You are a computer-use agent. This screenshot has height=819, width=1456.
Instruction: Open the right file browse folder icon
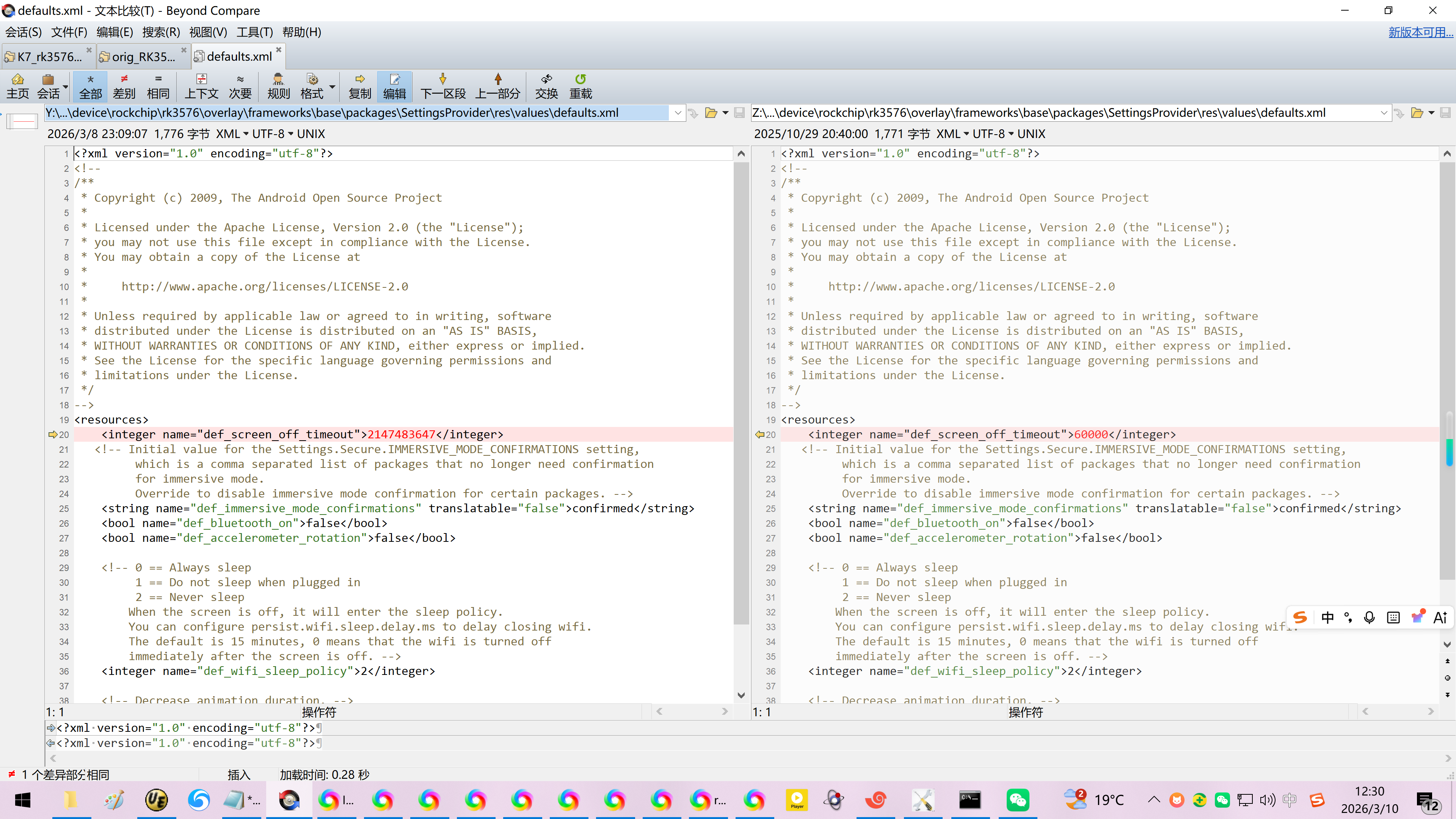(x=1417, y=113)
